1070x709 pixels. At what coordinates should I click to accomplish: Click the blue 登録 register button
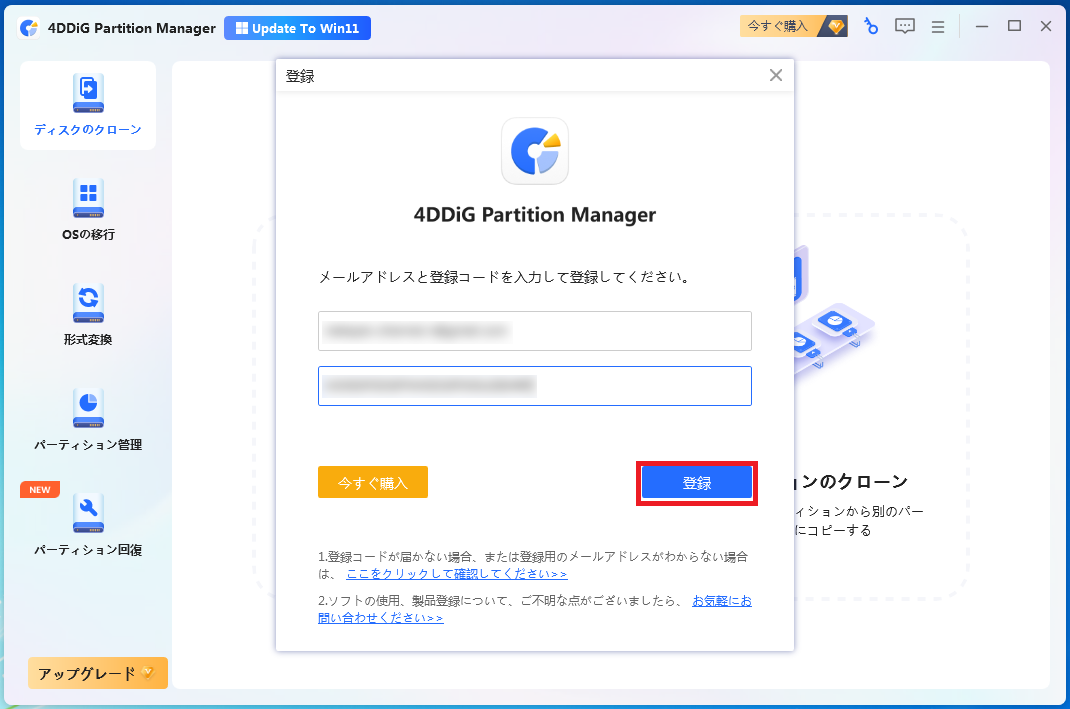697,483
